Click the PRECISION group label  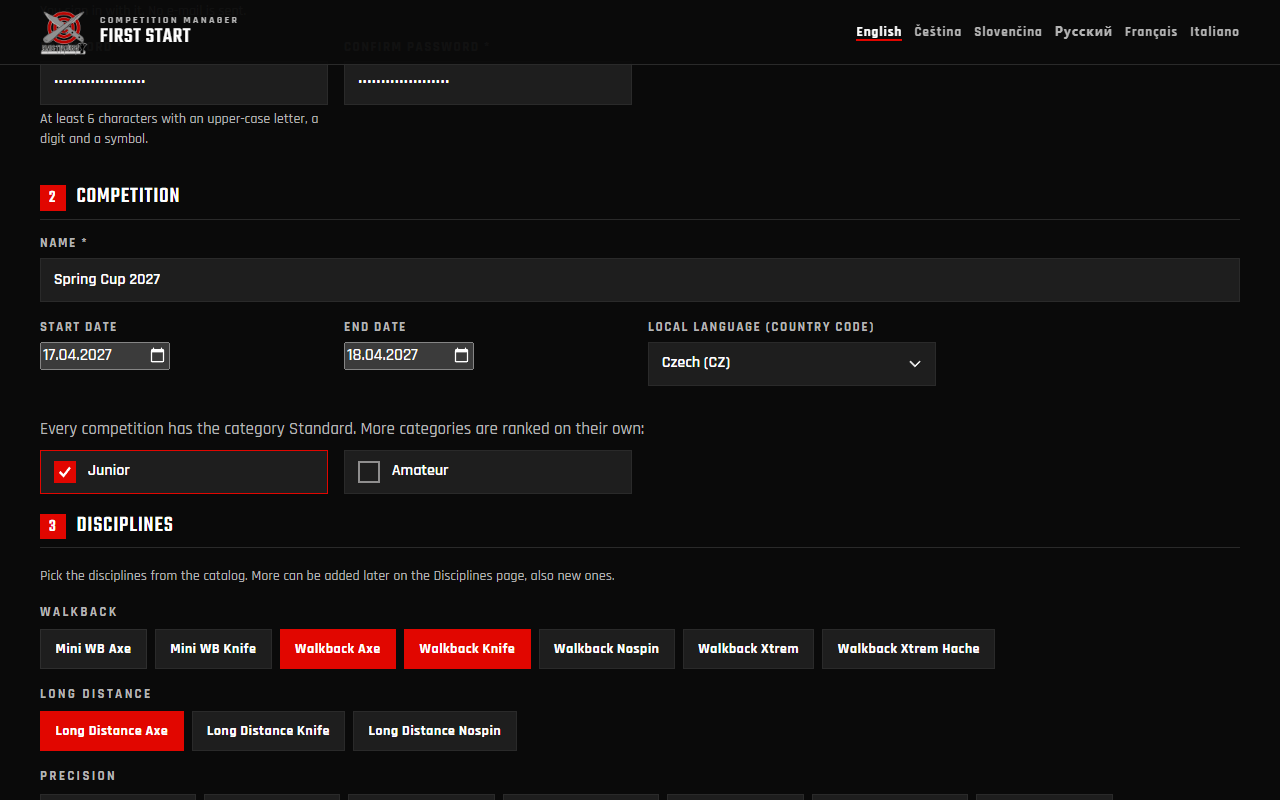tap(78, 776)
